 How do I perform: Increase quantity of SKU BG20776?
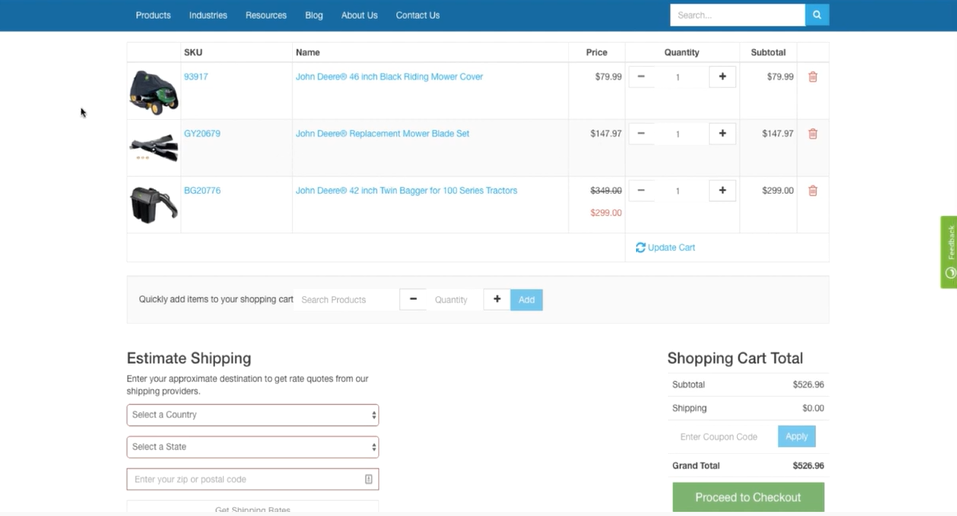(x=722, y=191)
